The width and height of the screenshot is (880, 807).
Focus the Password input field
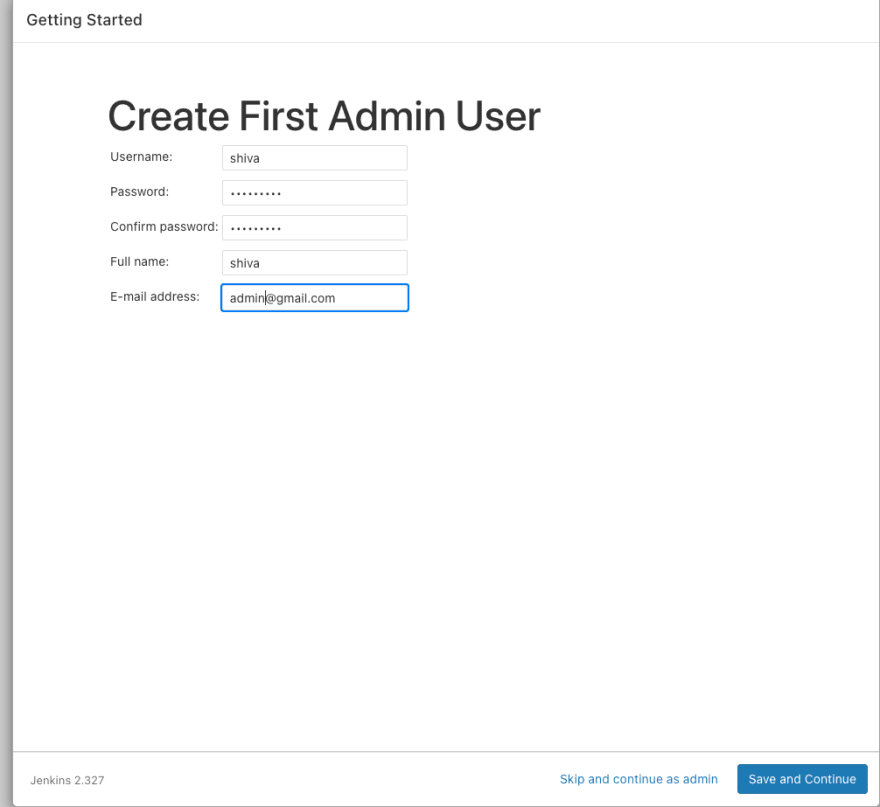(x=314, y=192)
